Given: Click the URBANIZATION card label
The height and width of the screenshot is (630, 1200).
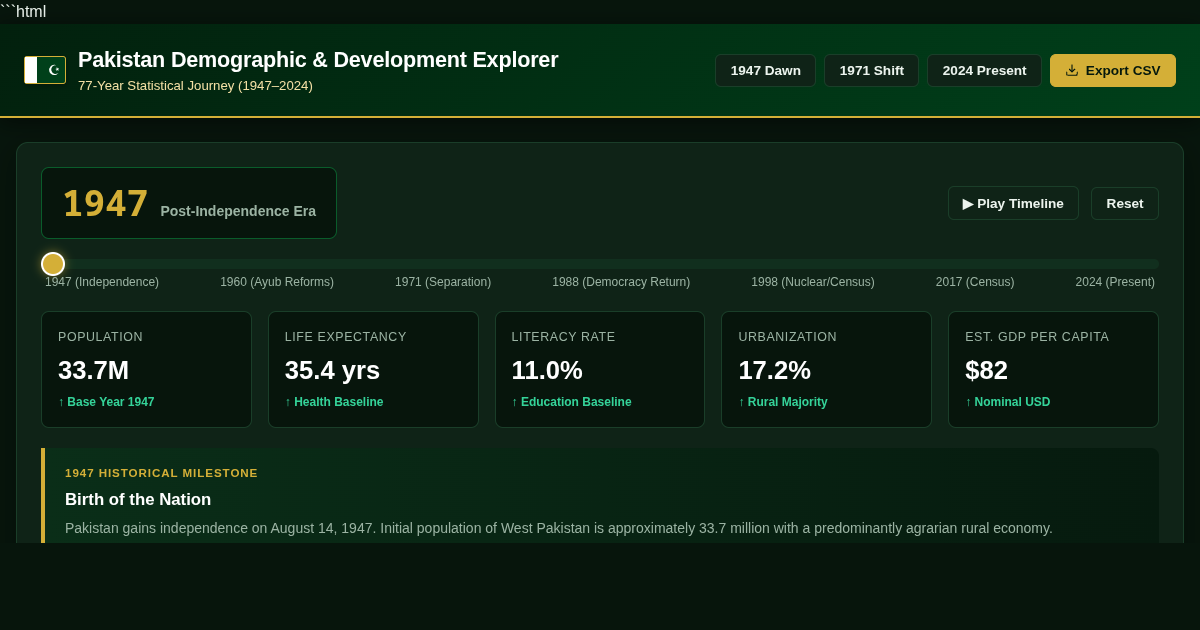Looking at the screenshot, I should tap(787, 337).
